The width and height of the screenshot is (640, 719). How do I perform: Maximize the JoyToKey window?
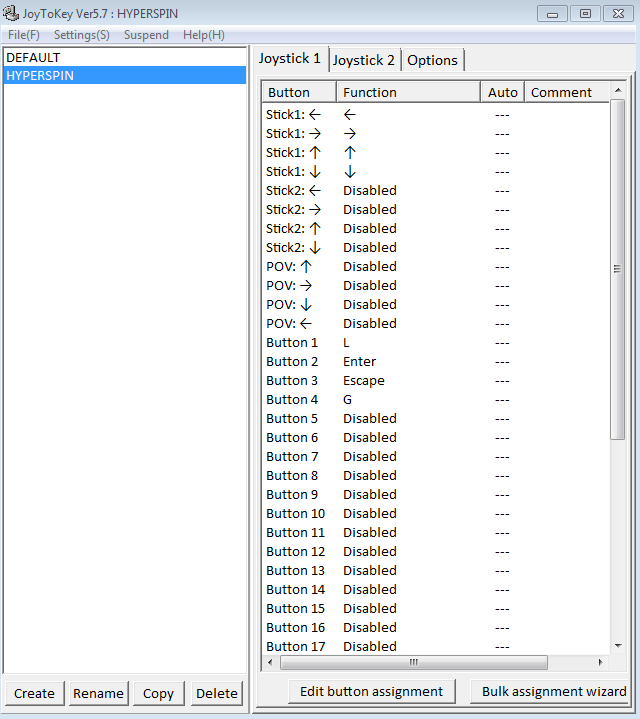[x=585, y=14]
